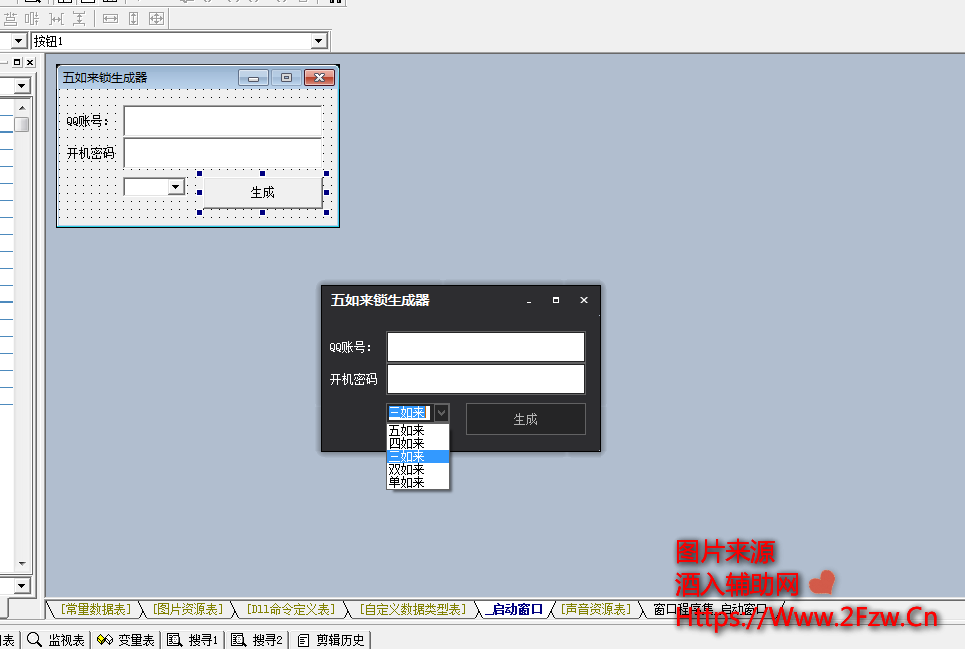Click the same-height sizing toolbar icon

pyautogui.click(x=133, y=18)
